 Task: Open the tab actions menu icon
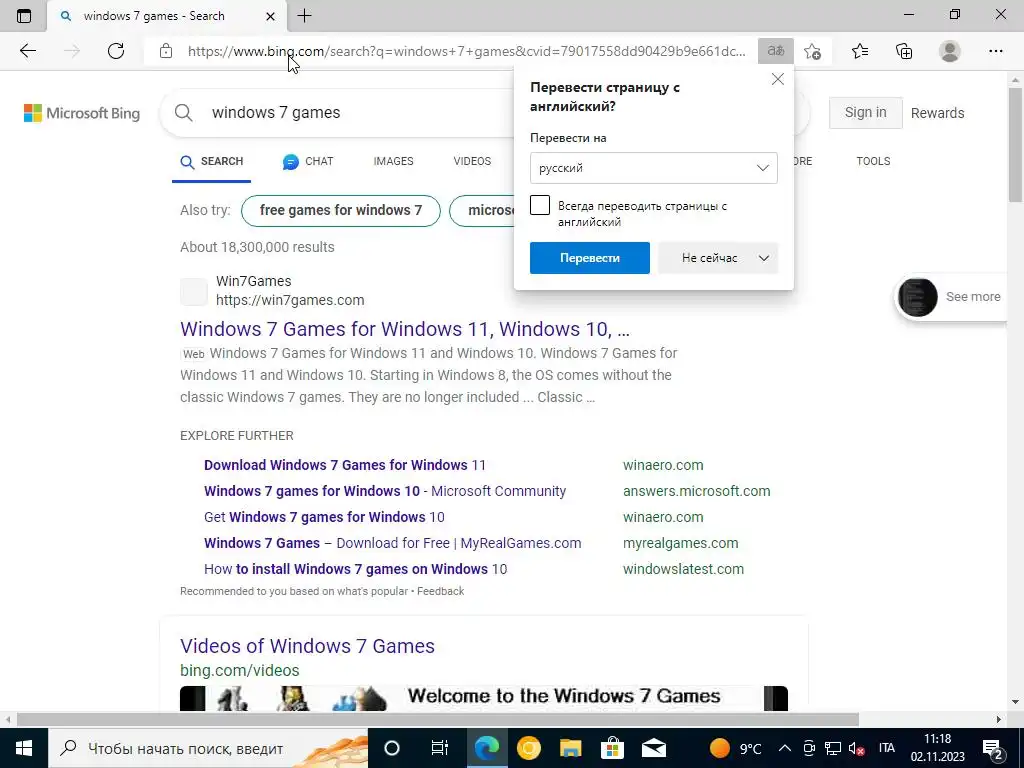point(24,16)
